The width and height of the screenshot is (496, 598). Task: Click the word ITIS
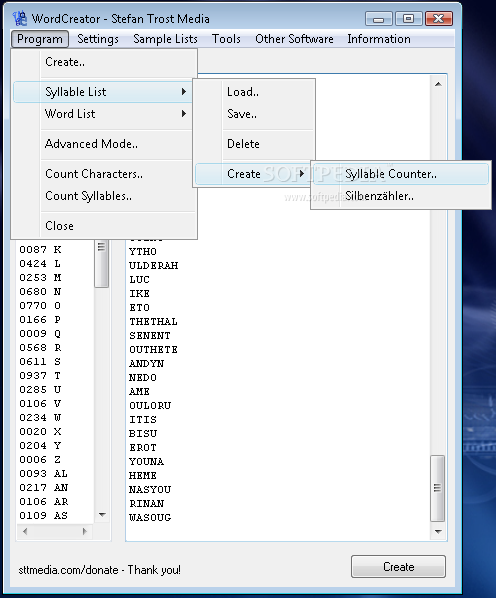[143, 420]
